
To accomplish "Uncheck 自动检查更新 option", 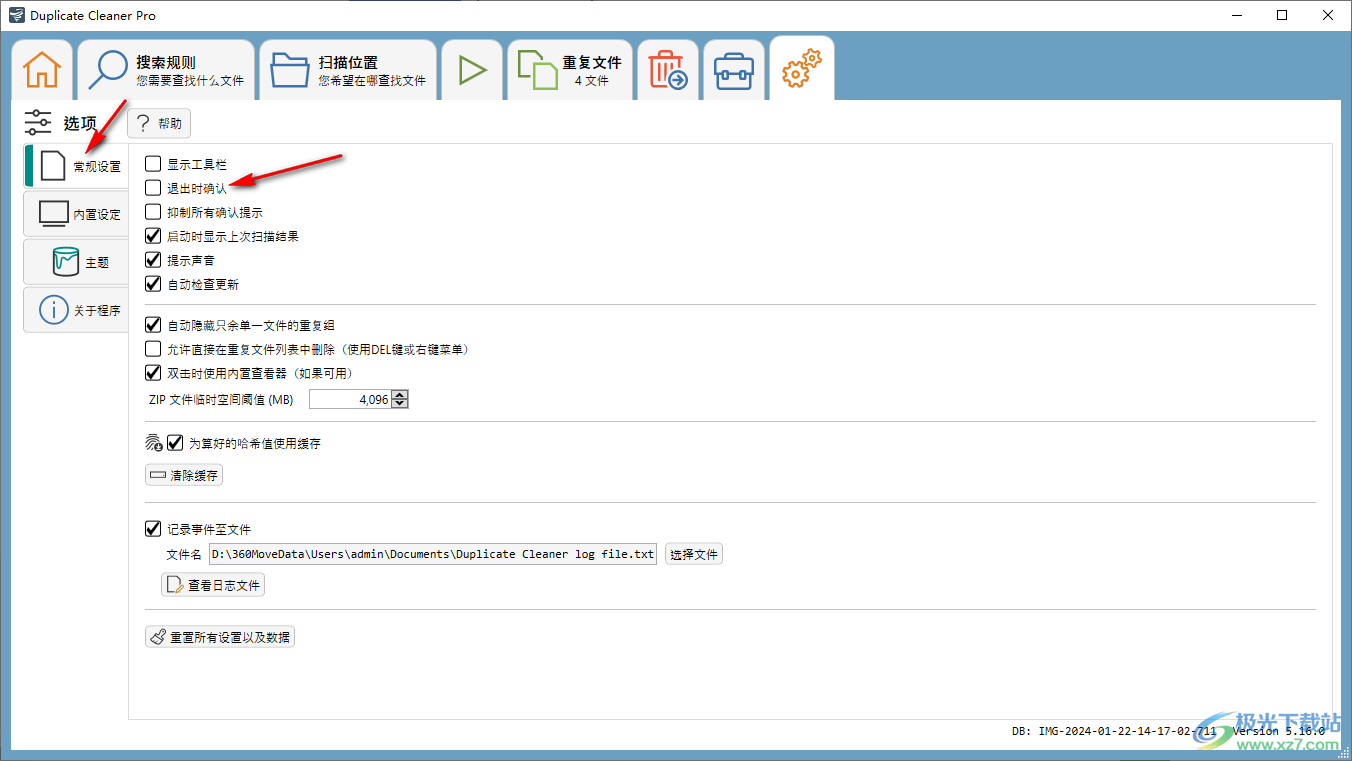I will click(x=153, y=284).
